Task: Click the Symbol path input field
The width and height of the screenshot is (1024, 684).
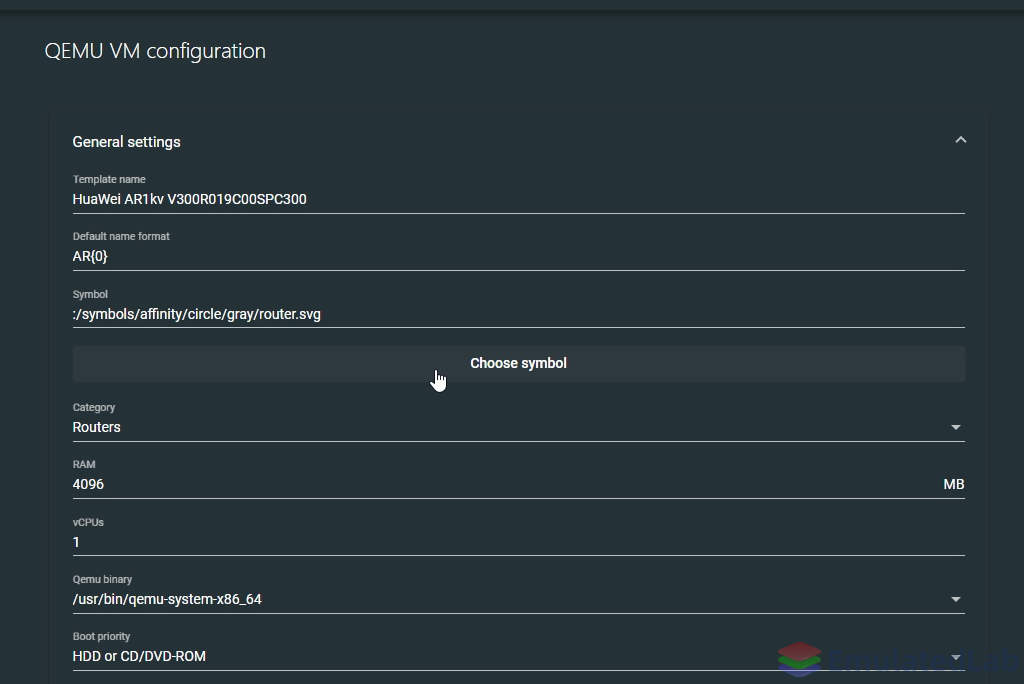Action: (519, 314)
